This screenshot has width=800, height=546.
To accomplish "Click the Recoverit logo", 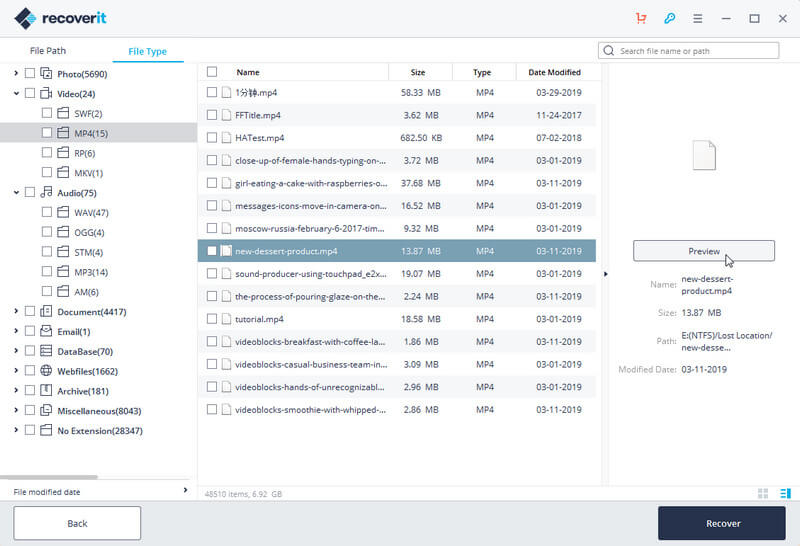I will [60, 18].
